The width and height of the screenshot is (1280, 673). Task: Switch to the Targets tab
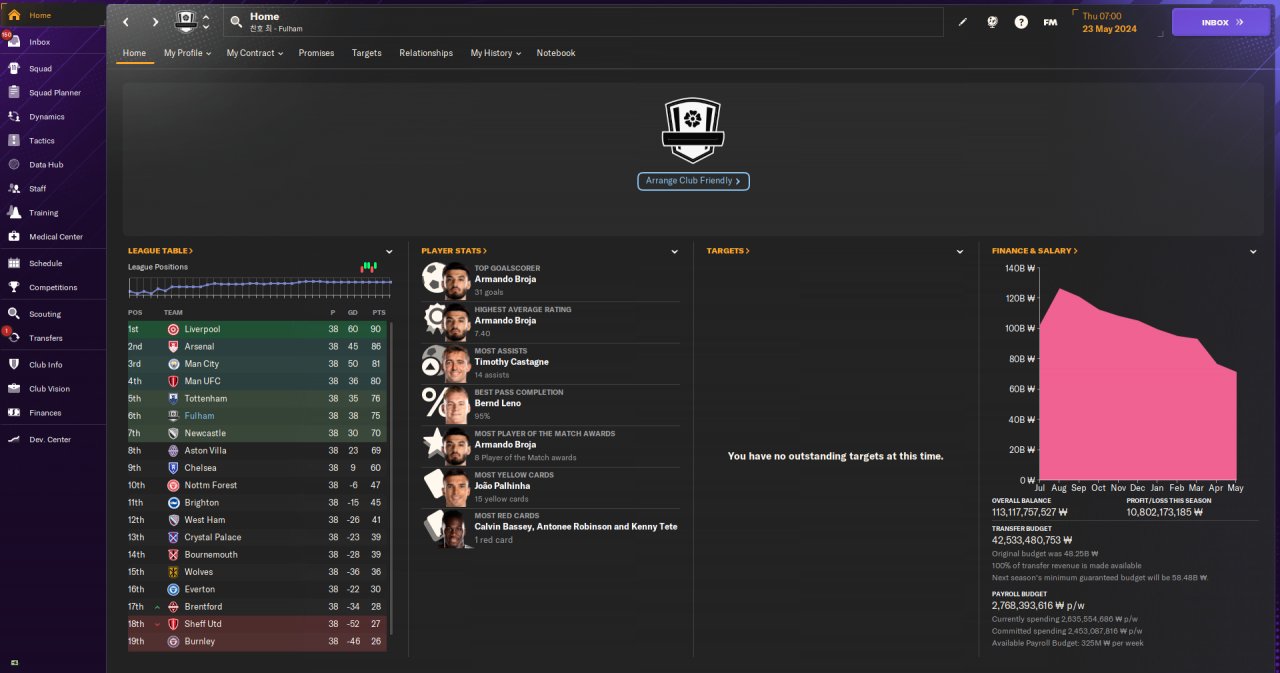pos(366,53)
